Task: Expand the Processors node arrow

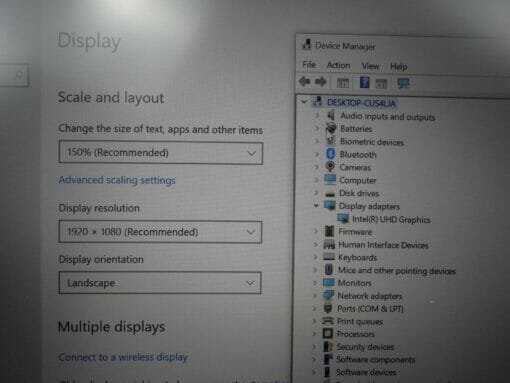Action: [314, 334]
